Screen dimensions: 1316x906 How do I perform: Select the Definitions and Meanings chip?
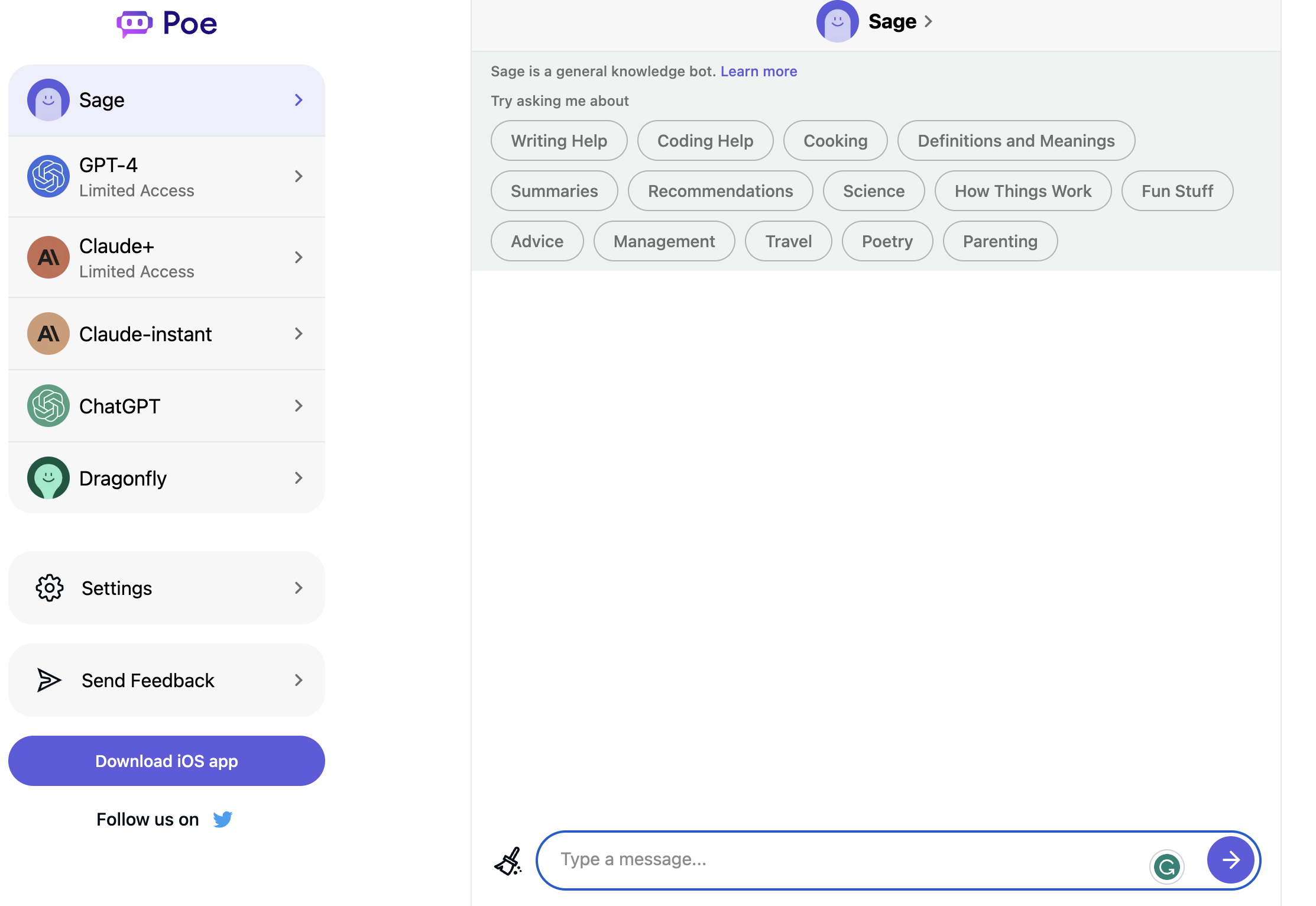[1016, 141]
